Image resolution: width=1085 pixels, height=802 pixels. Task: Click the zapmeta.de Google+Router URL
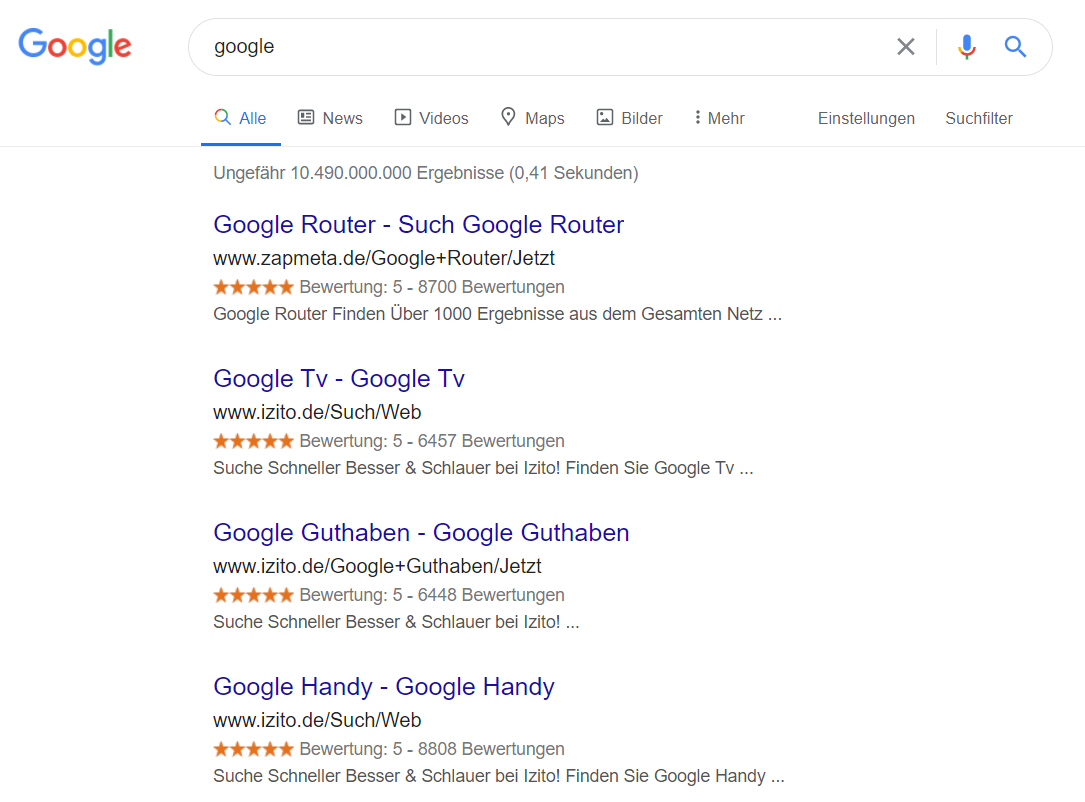click(384, 258)
